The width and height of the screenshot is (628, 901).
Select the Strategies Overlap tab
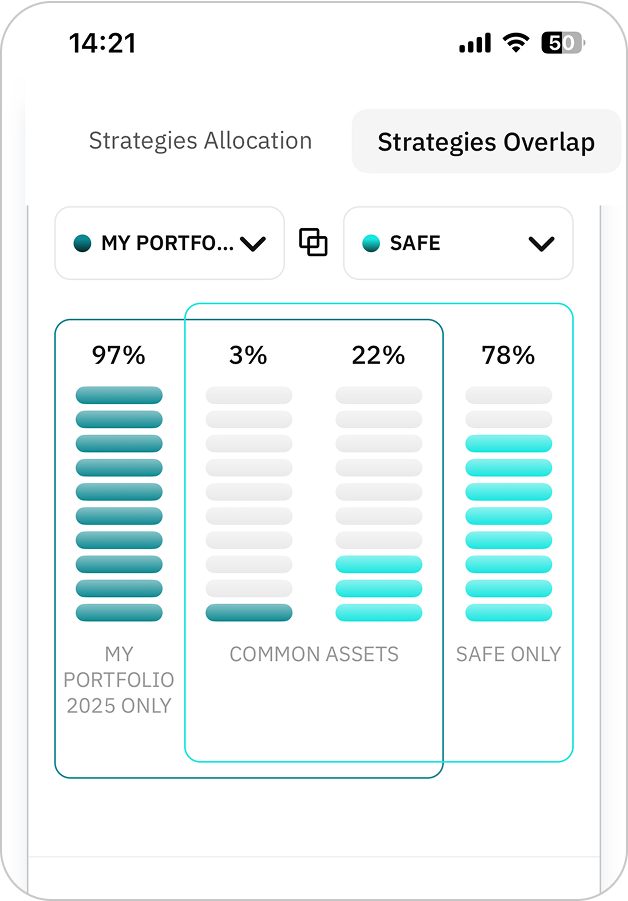pos(486,142)
